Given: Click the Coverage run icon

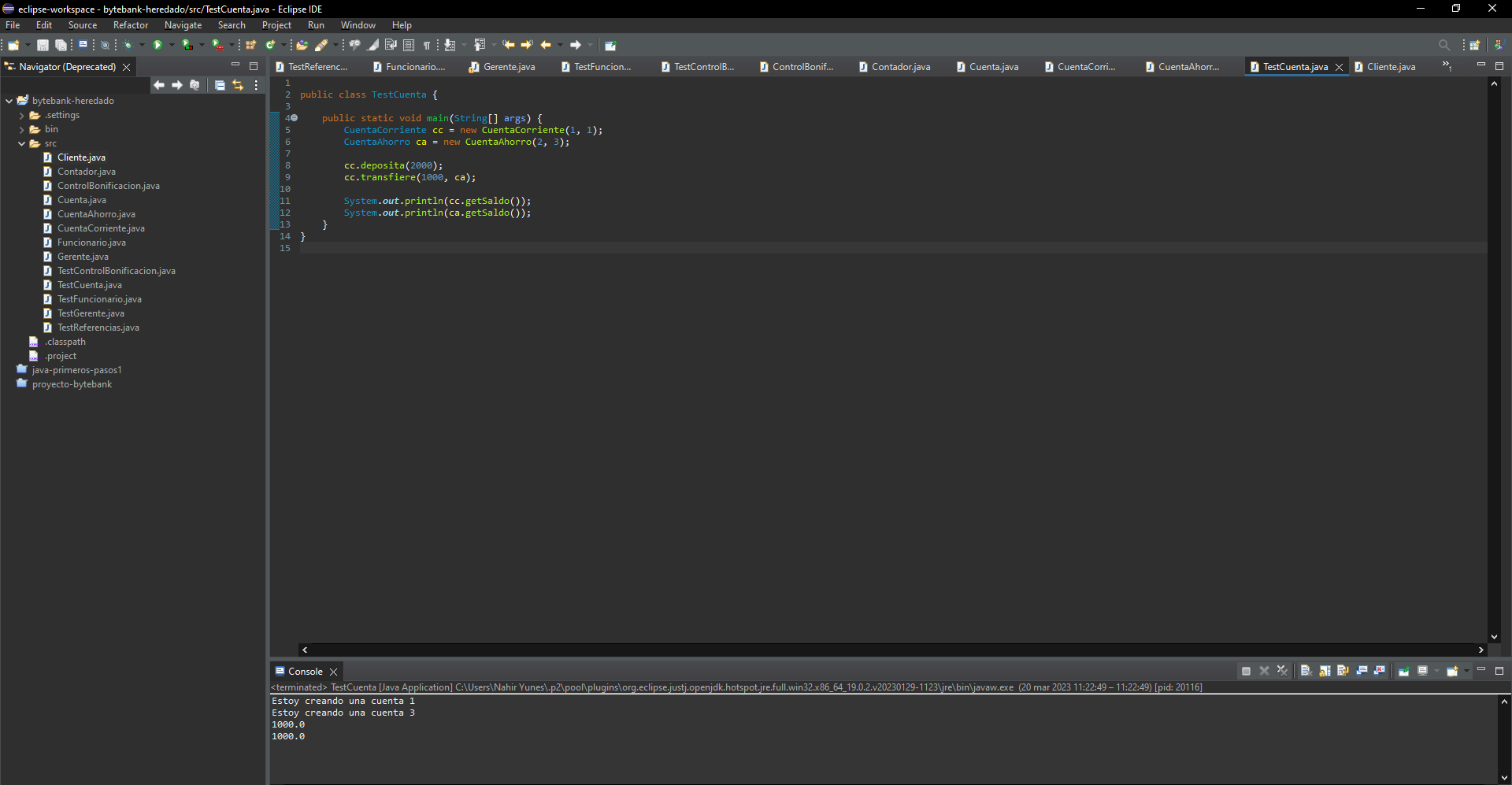Looking at the screenshot, I should 187,45.
